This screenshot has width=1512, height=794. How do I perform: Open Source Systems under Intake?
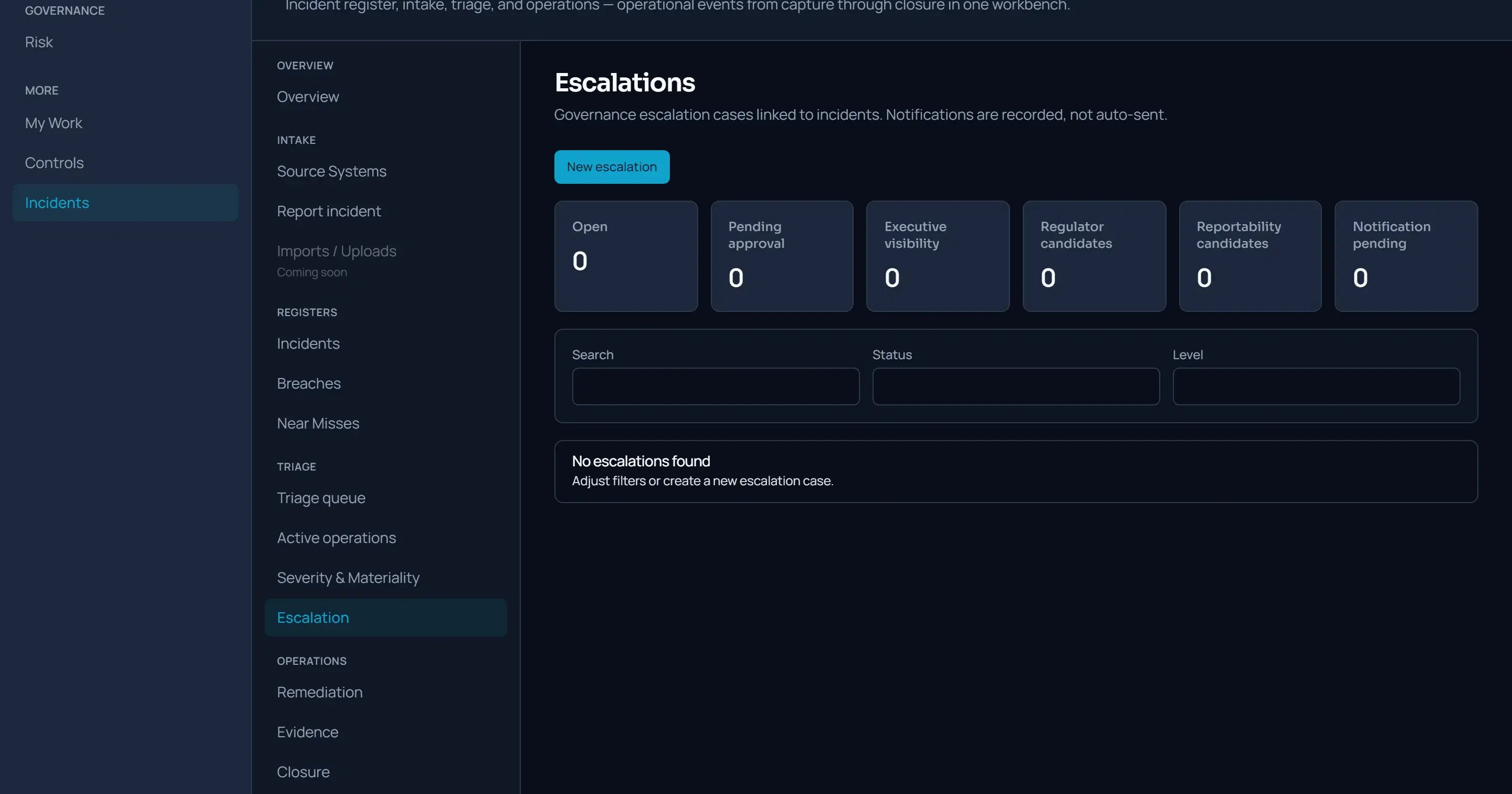[x=386, y=171]
